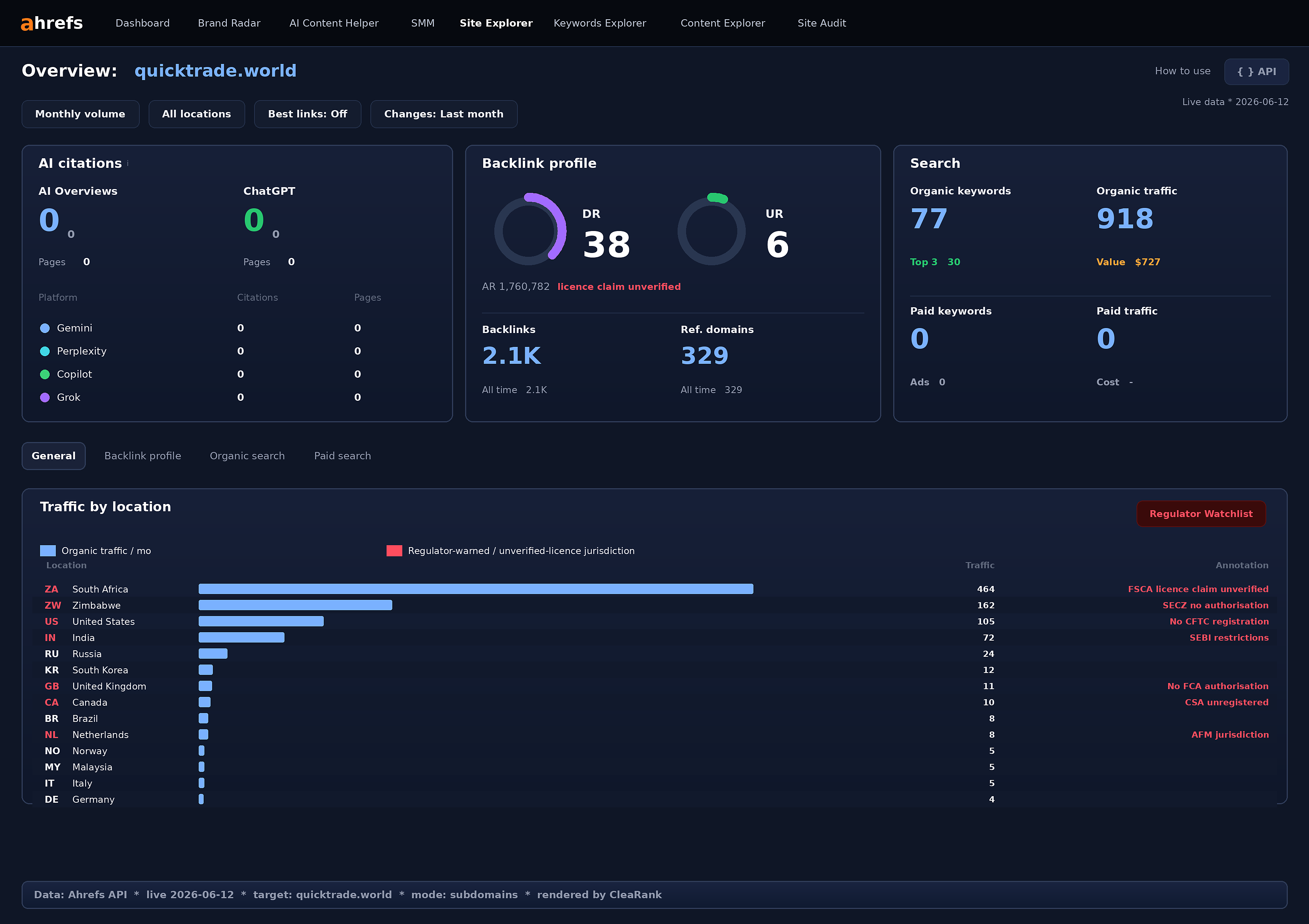This screenshot has width=1309, height=924.
Task: Select the Site Explorer nav item
Action: 496,23
